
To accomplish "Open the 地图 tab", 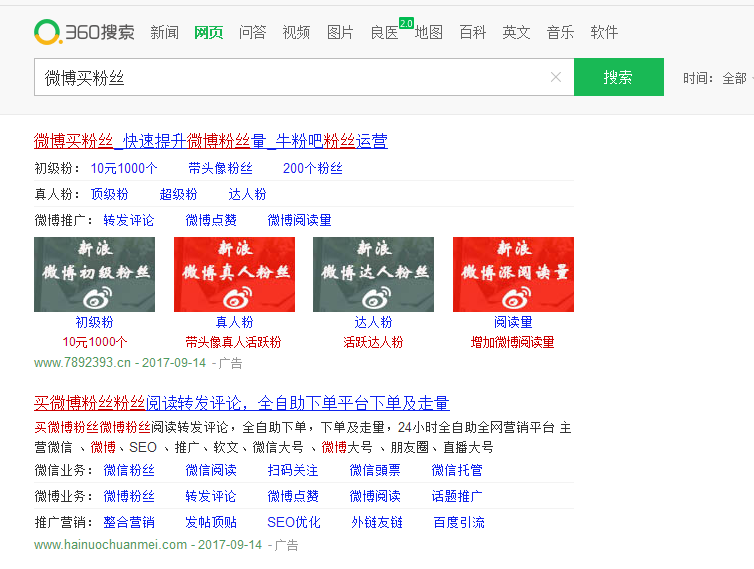I will tap(428, 32).
